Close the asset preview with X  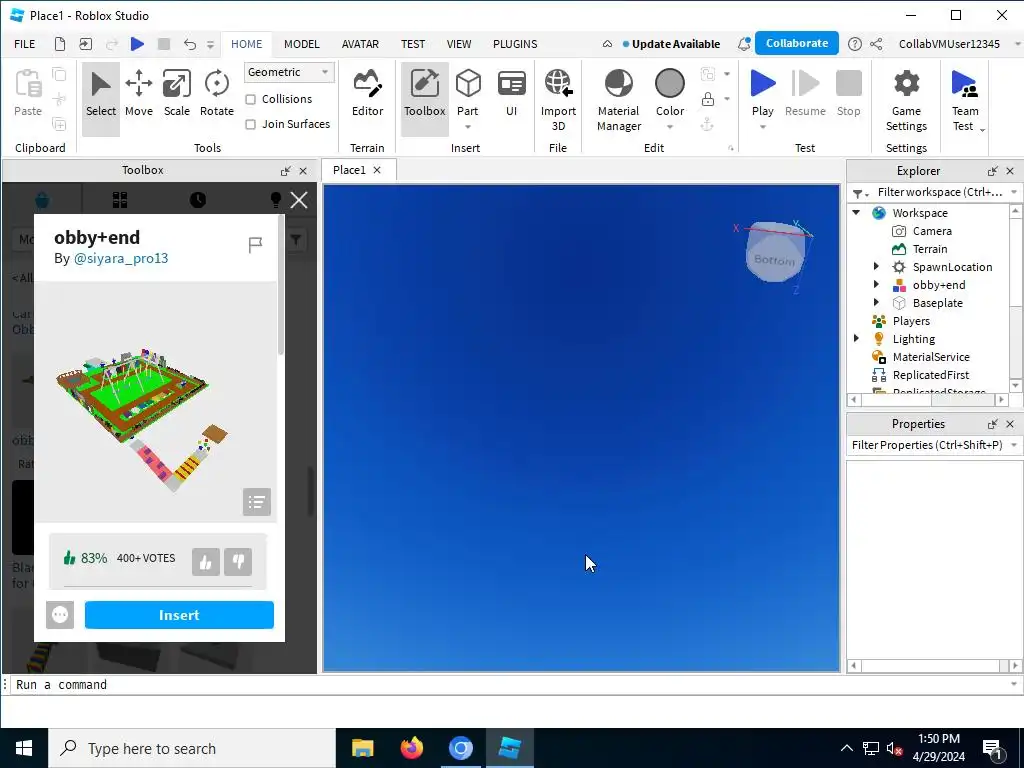coord(299,200)
